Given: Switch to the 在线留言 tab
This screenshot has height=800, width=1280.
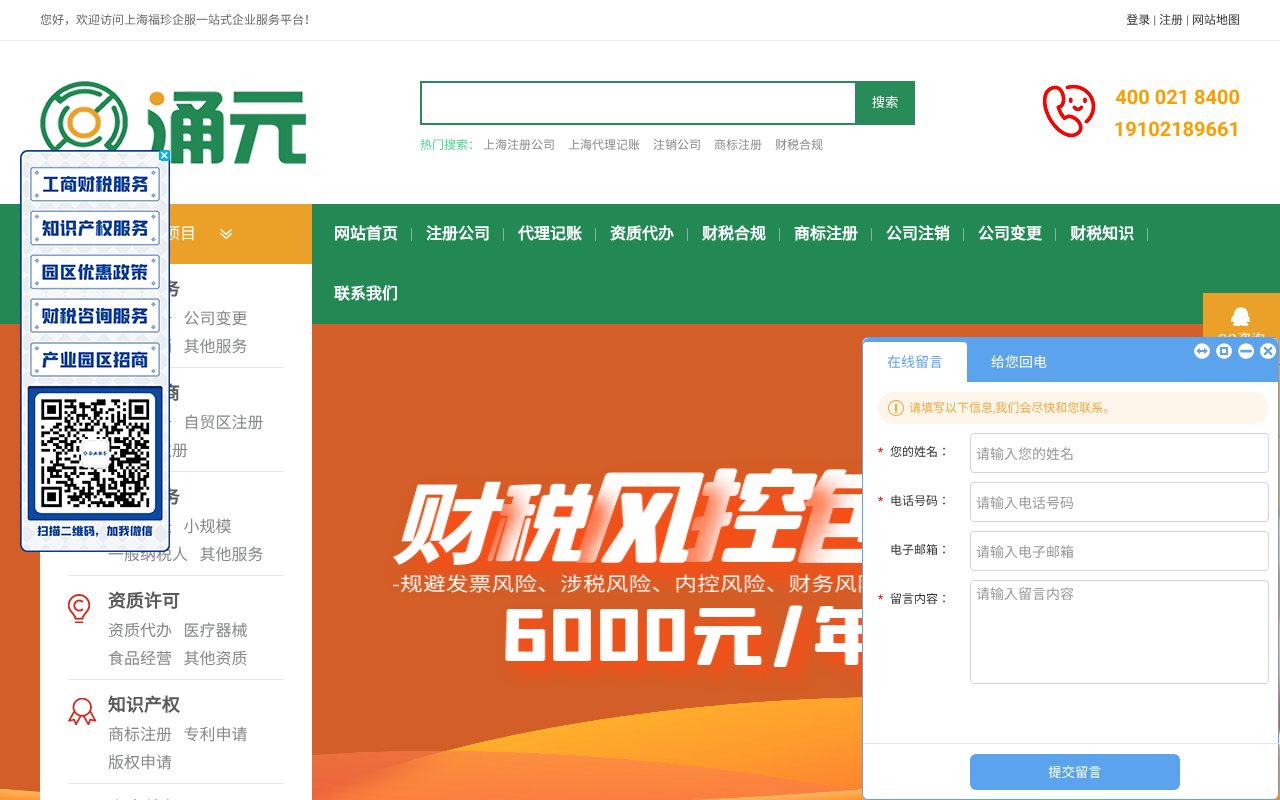Looking at the screenshot, I should (916, 362).
